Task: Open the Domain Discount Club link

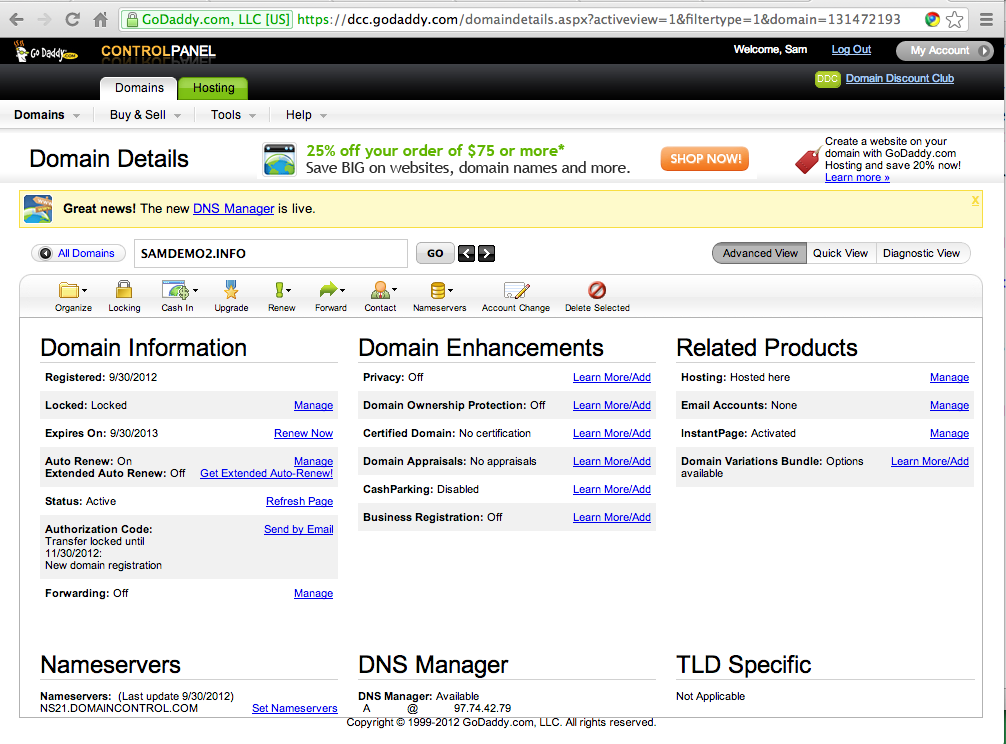Action: click(899, 78)
